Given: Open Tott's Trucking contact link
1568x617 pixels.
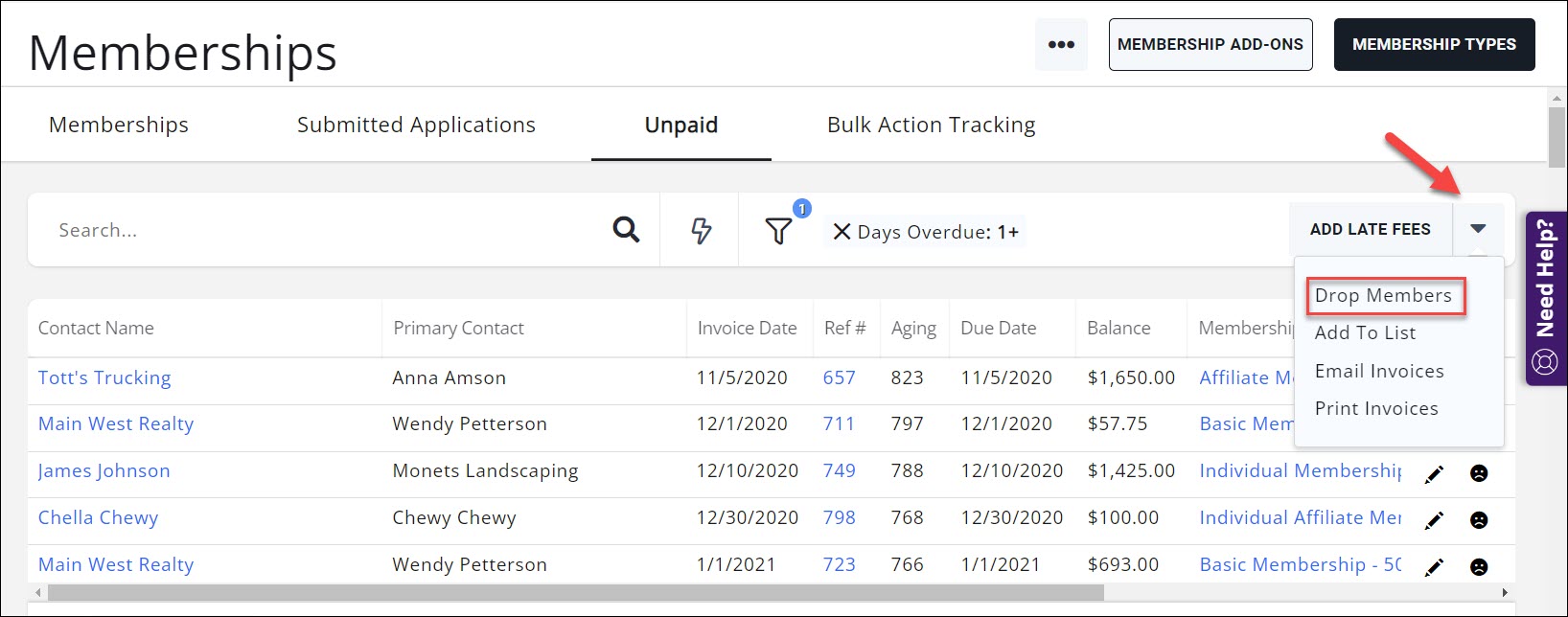Looking at the screenshot, I should coord(104,377).
